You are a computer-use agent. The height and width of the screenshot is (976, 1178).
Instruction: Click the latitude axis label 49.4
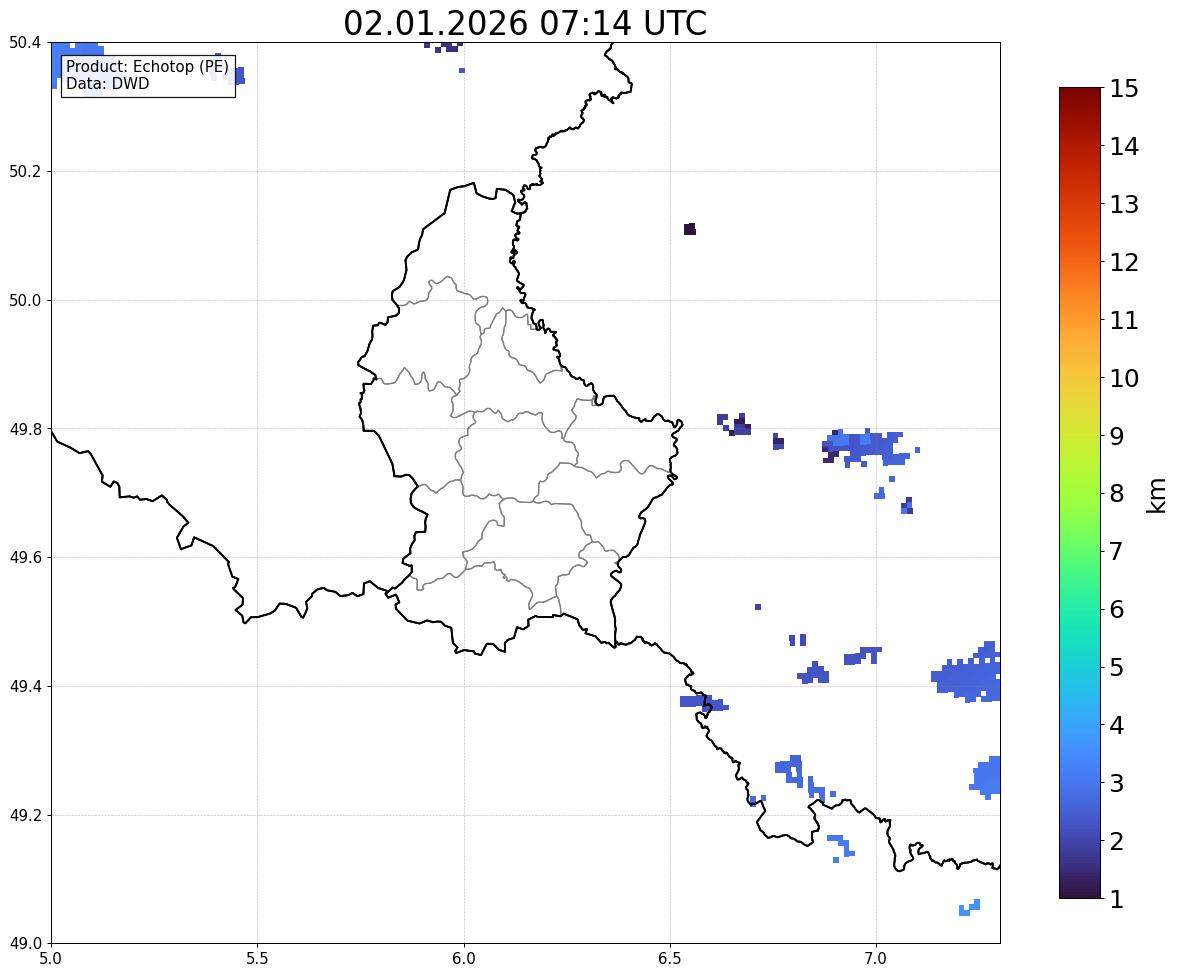pyautogui.click(x=25, y=687)
